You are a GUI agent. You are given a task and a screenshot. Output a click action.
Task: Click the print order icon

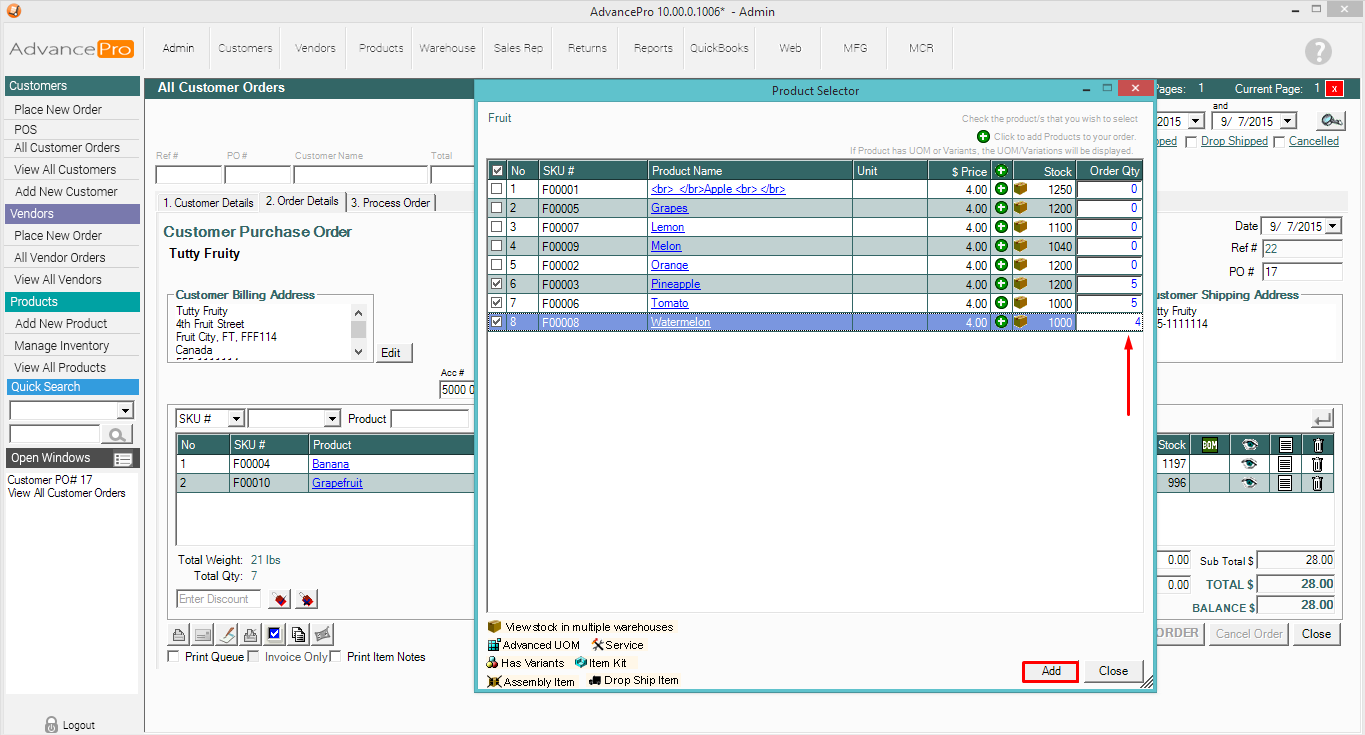coord(179,634)
